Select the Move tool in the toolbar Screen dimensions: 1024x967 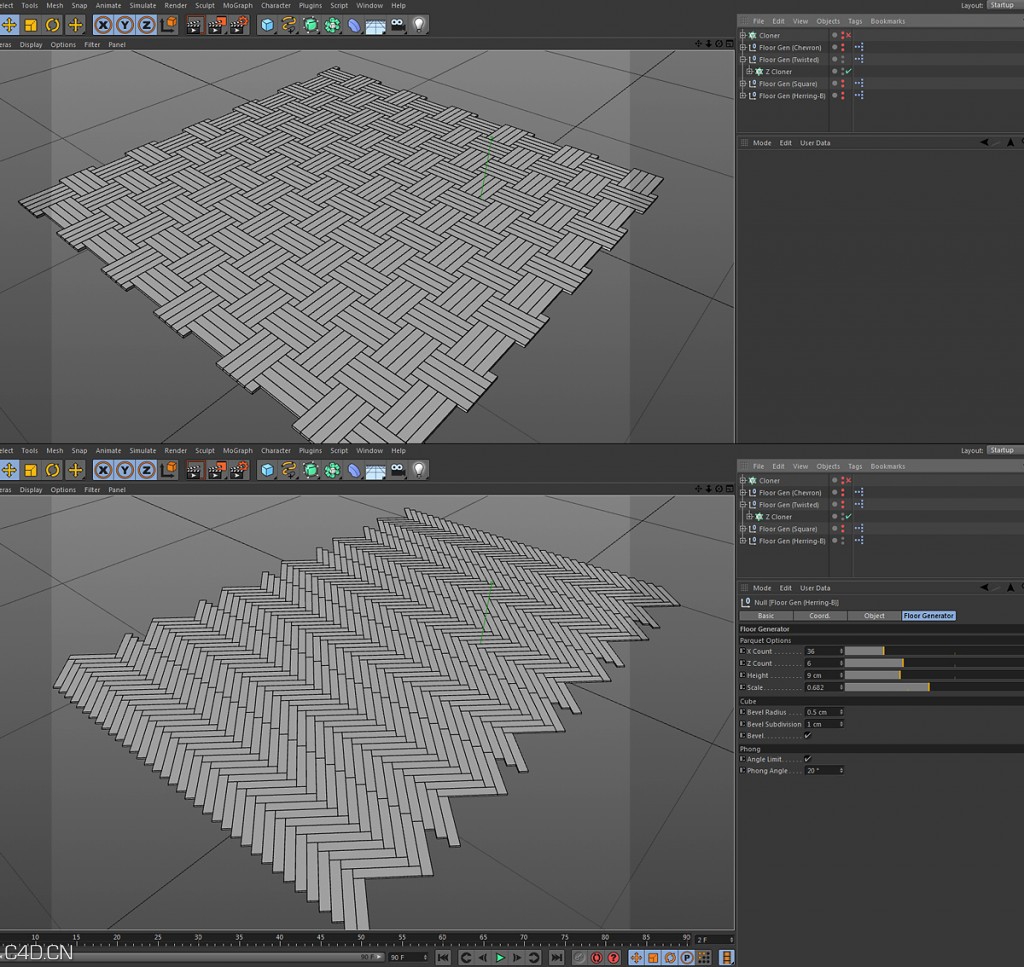coord(9,25)
